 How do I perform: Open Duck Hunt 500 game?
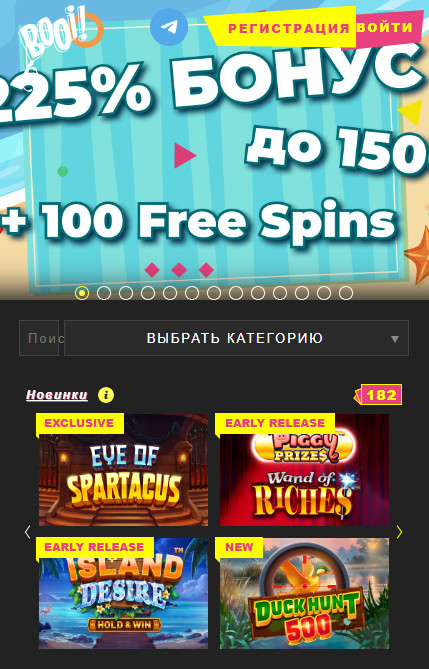(304, 593)
